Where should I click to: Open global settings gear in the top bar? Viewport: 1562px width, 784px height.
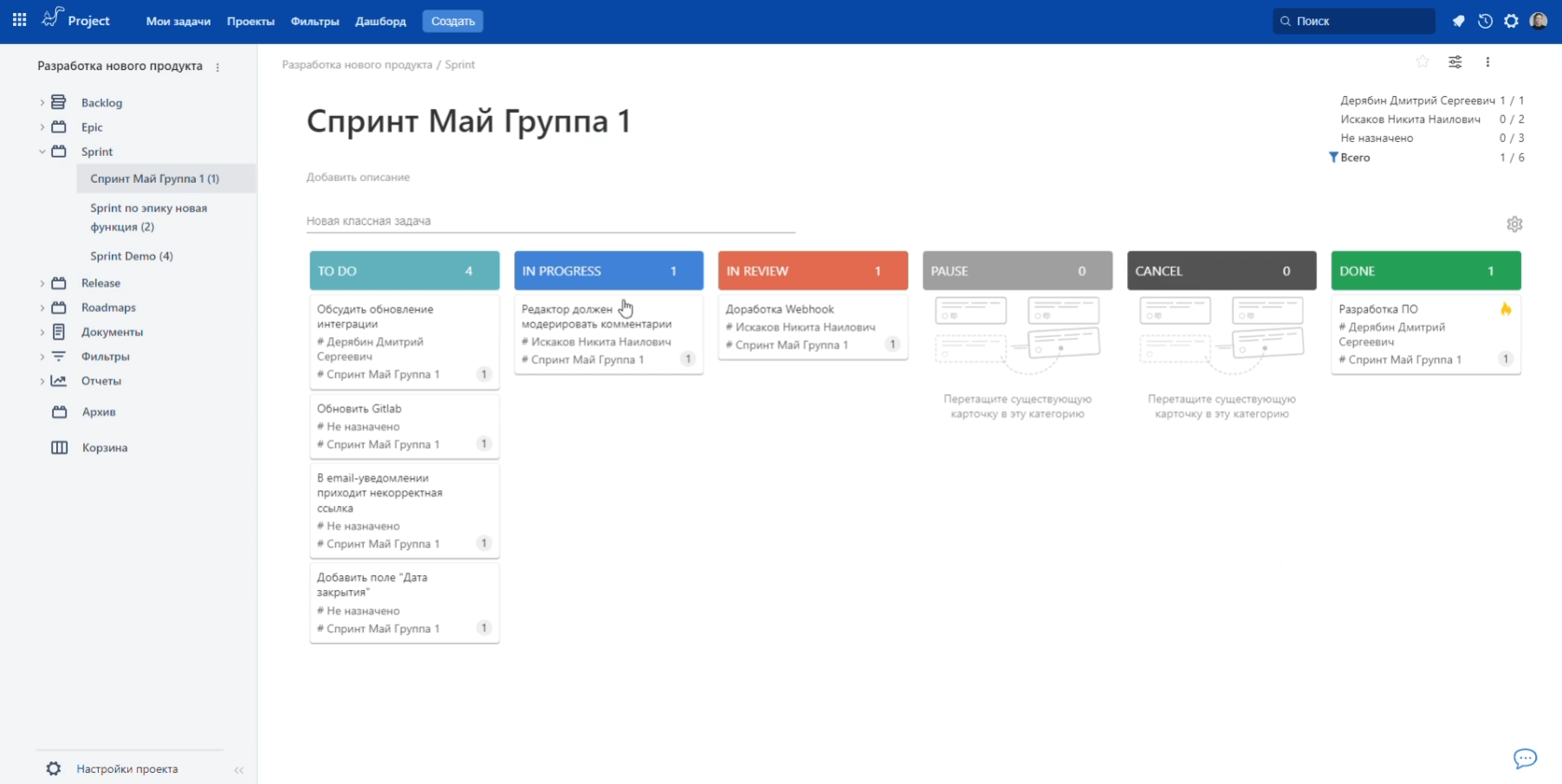(1511, 21)
